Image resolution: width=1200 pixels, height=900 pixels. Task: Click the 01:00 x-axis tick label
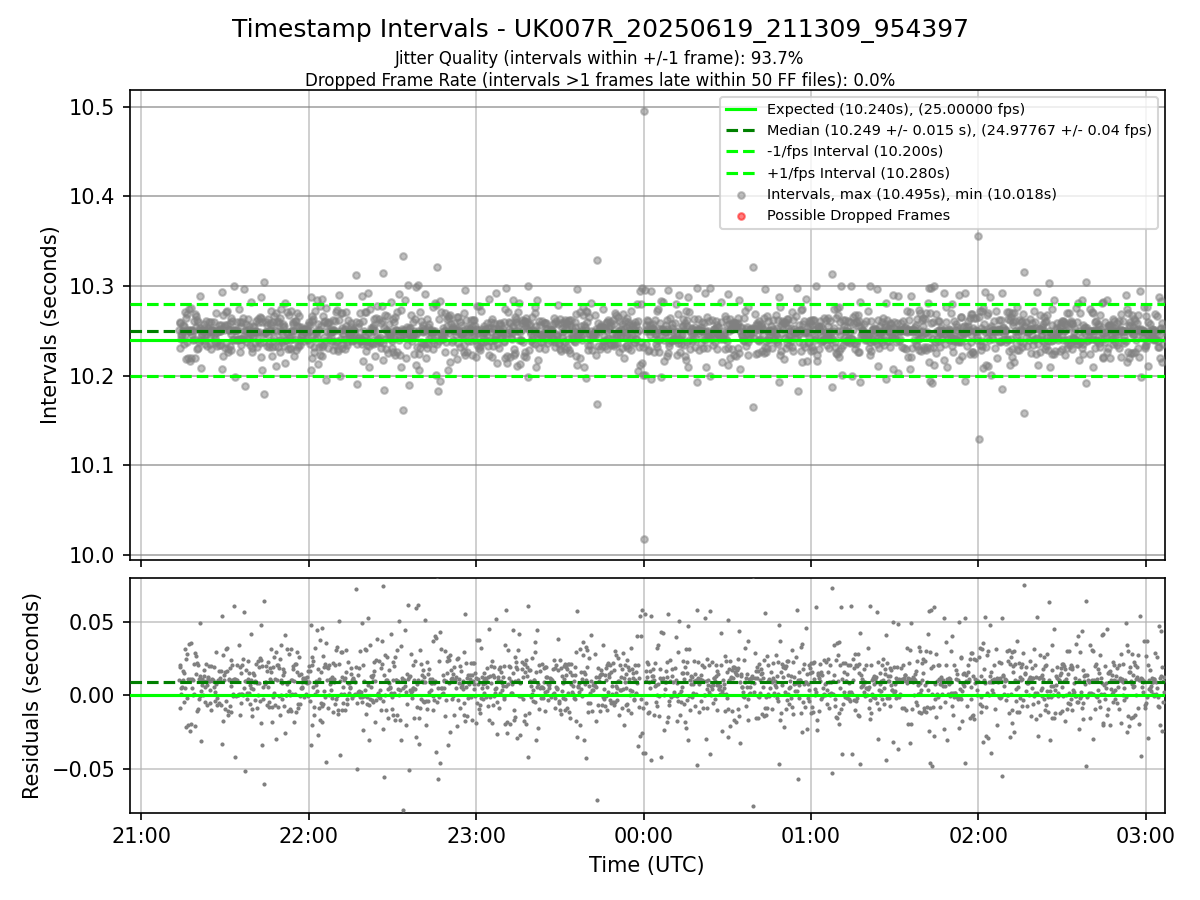(x=810, y=833)
